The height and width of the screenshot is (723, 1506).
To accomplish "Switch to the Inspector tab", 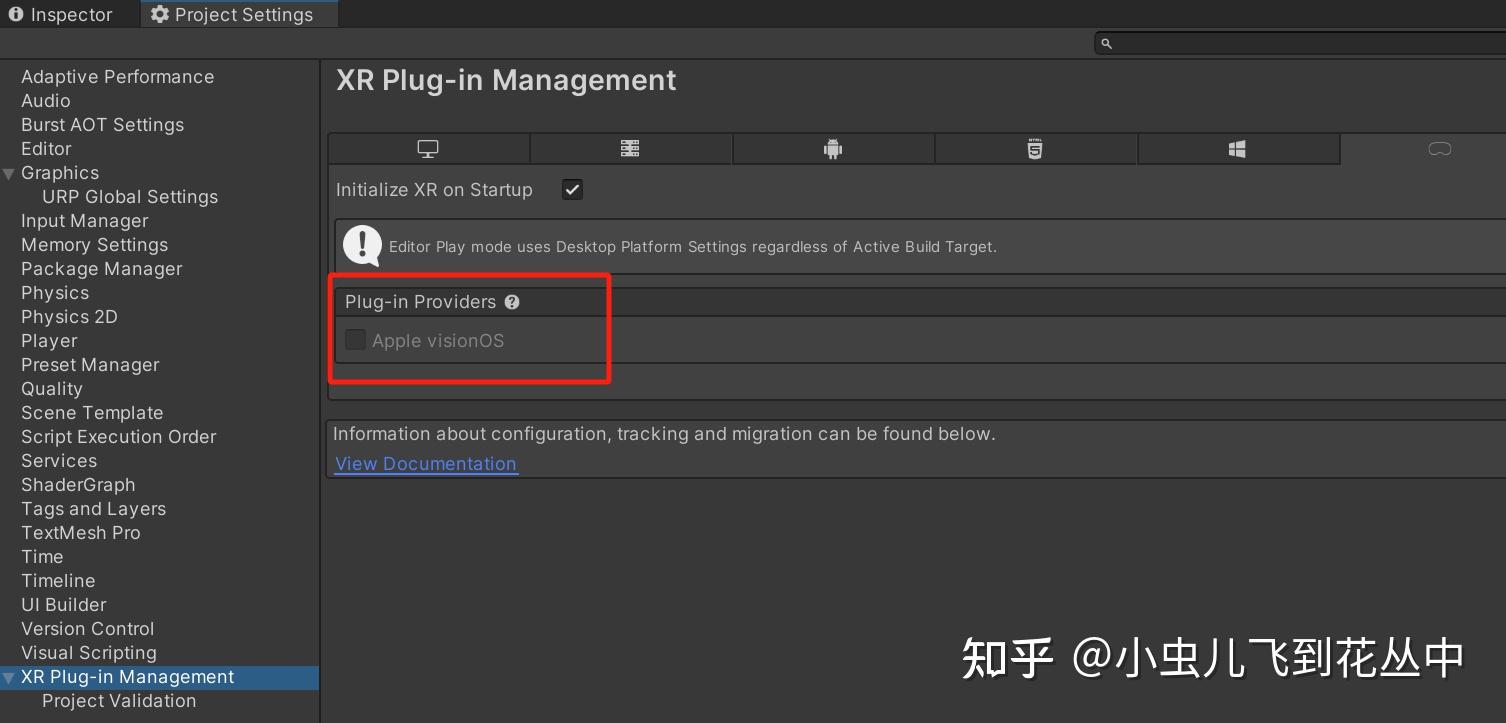I will click(60, 15).
